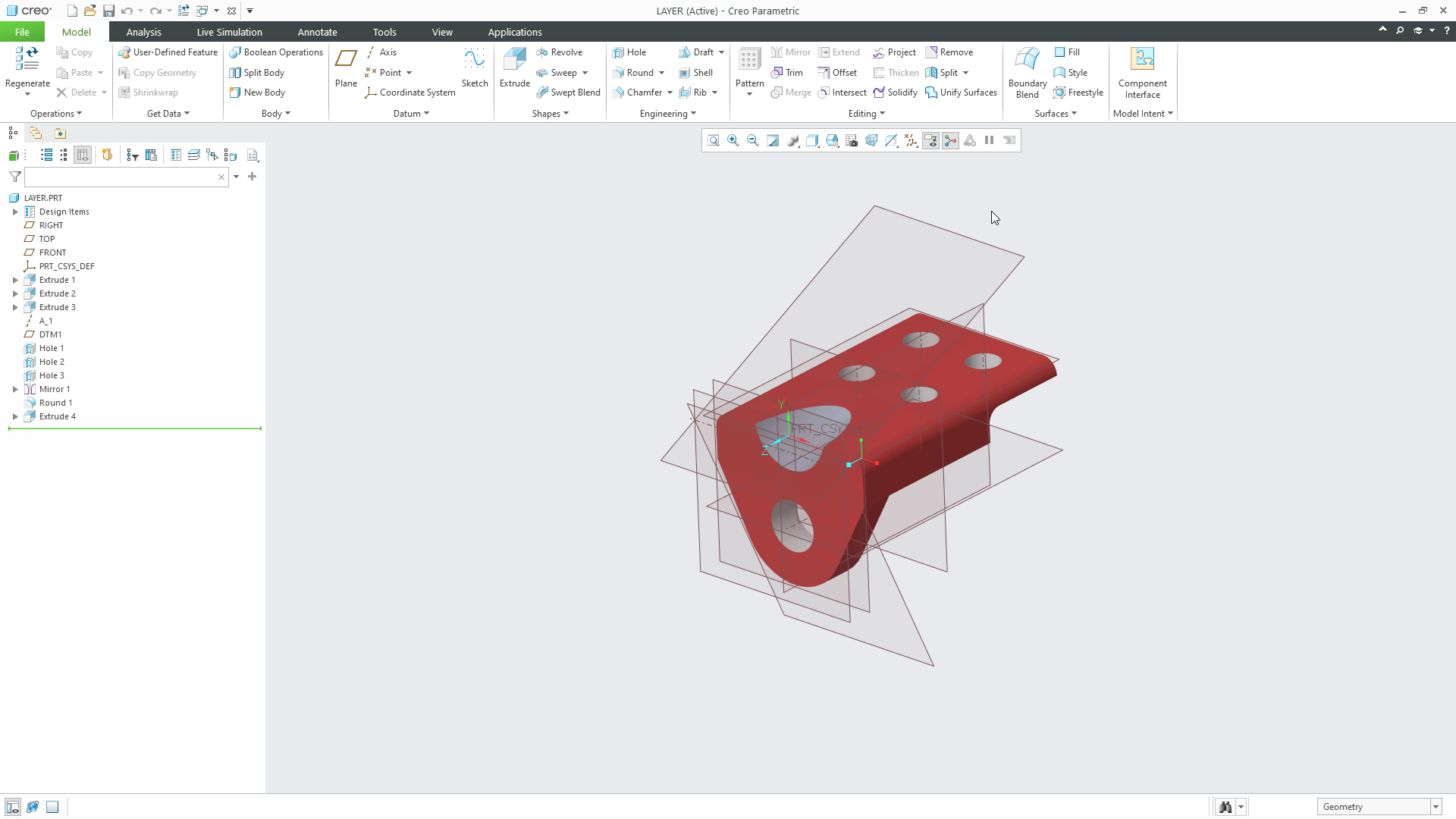Select Round 1 in model tree
Image resolution: width=1456 pixels, height=819 pixels.
click(x=55, y=403)
